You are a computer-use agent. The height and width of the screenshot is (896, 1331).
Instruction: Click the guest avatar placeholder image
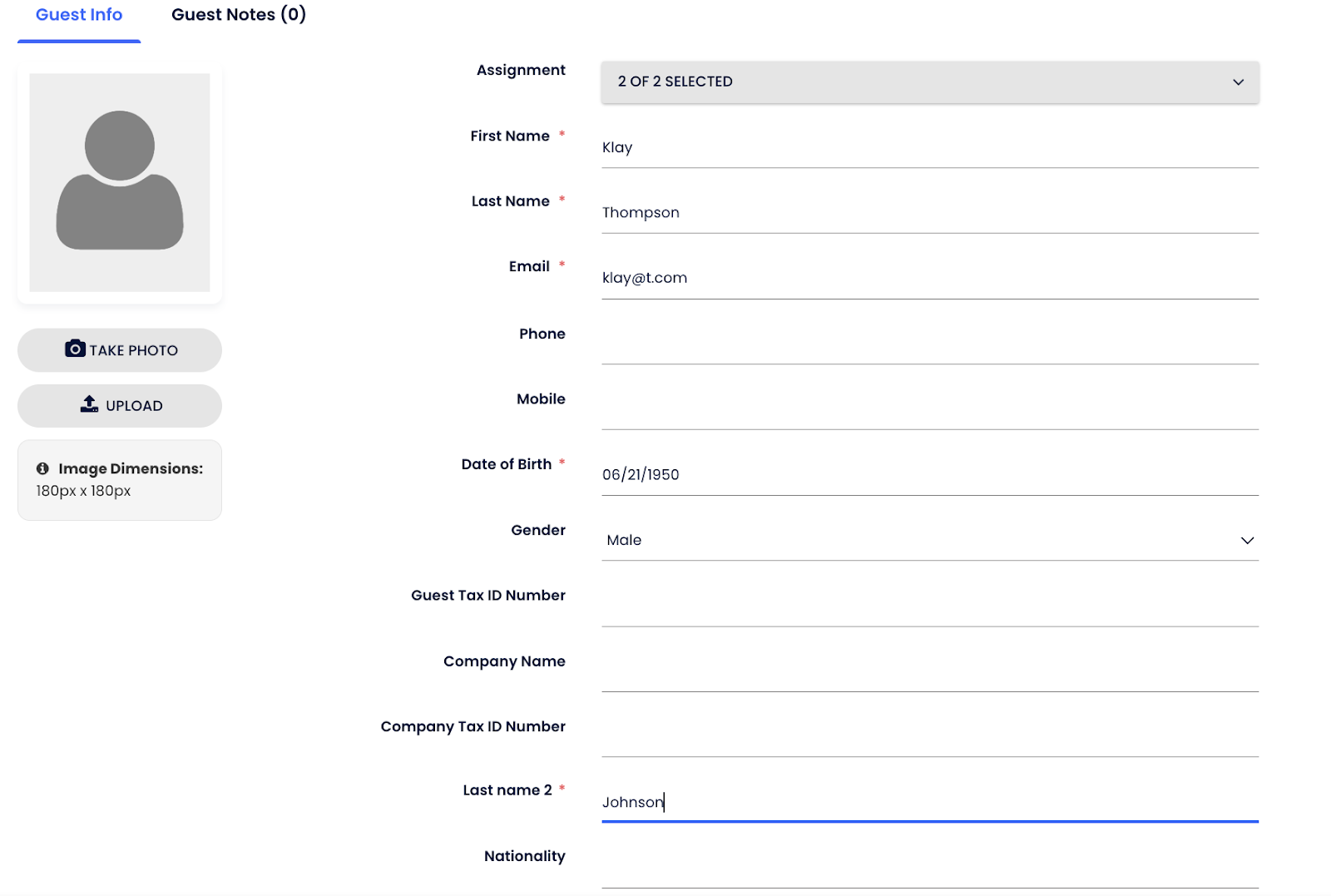(120, 182)
